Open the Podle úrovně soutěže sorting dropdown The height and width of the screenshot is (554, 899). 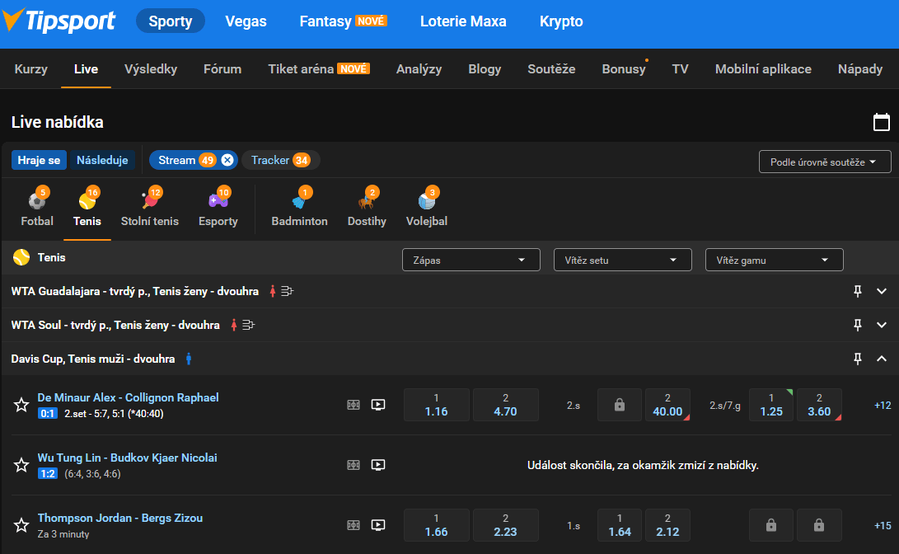(x=825, y=162)
